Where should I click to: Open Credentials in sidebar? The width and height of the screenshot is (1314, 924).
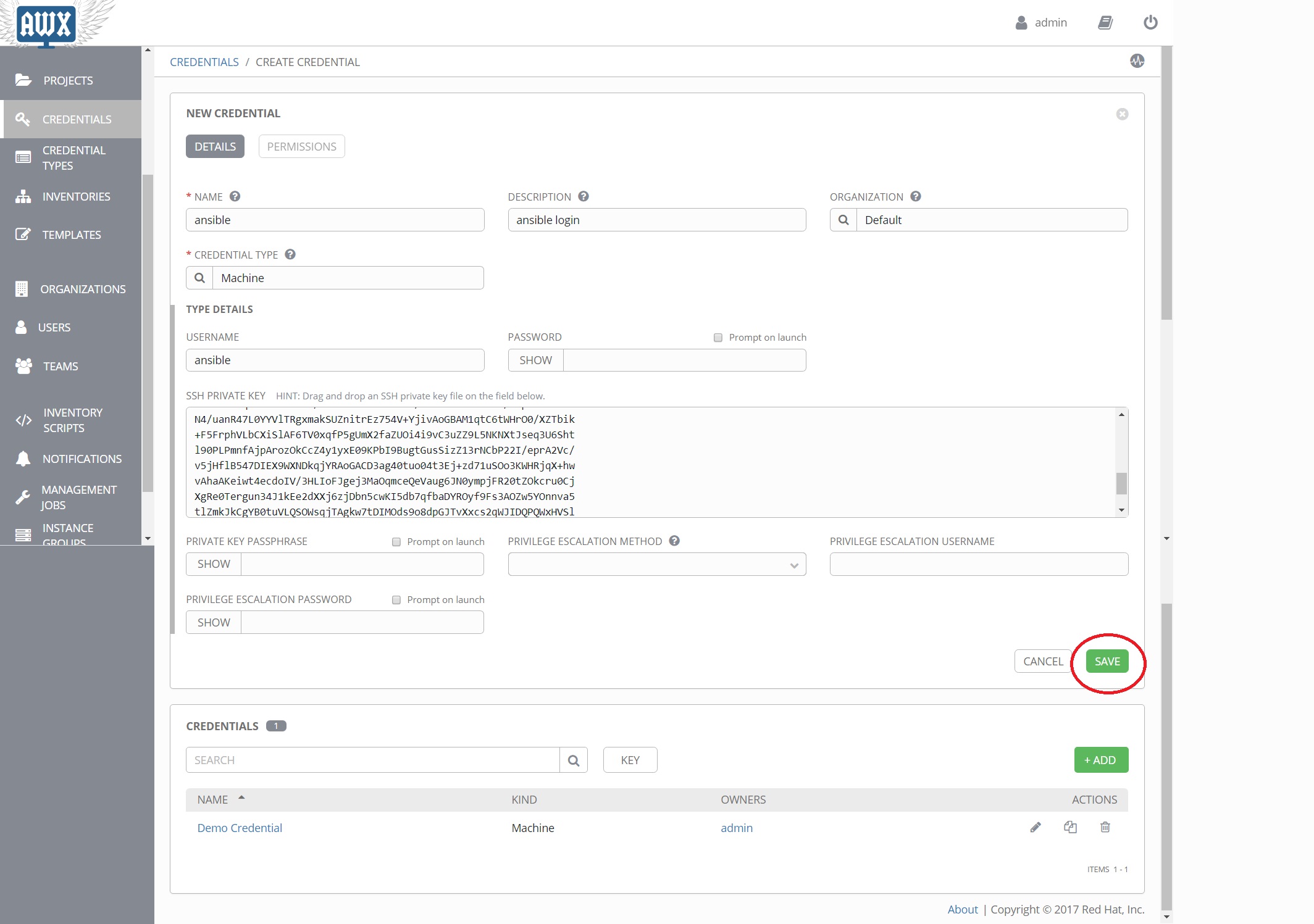(71, 119)
